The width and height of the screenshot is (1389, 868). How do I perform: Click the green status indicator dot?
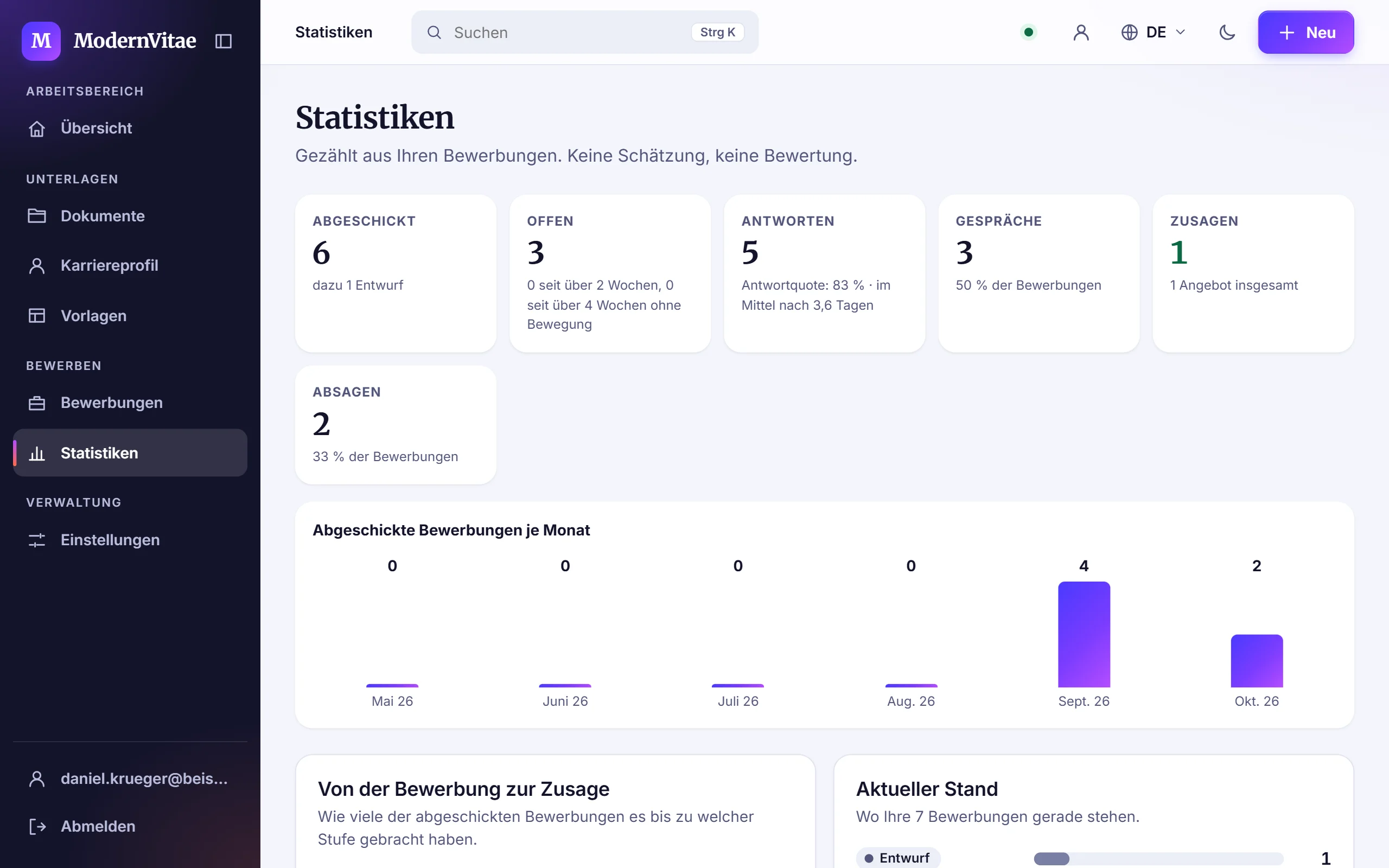pos(1029,32)
